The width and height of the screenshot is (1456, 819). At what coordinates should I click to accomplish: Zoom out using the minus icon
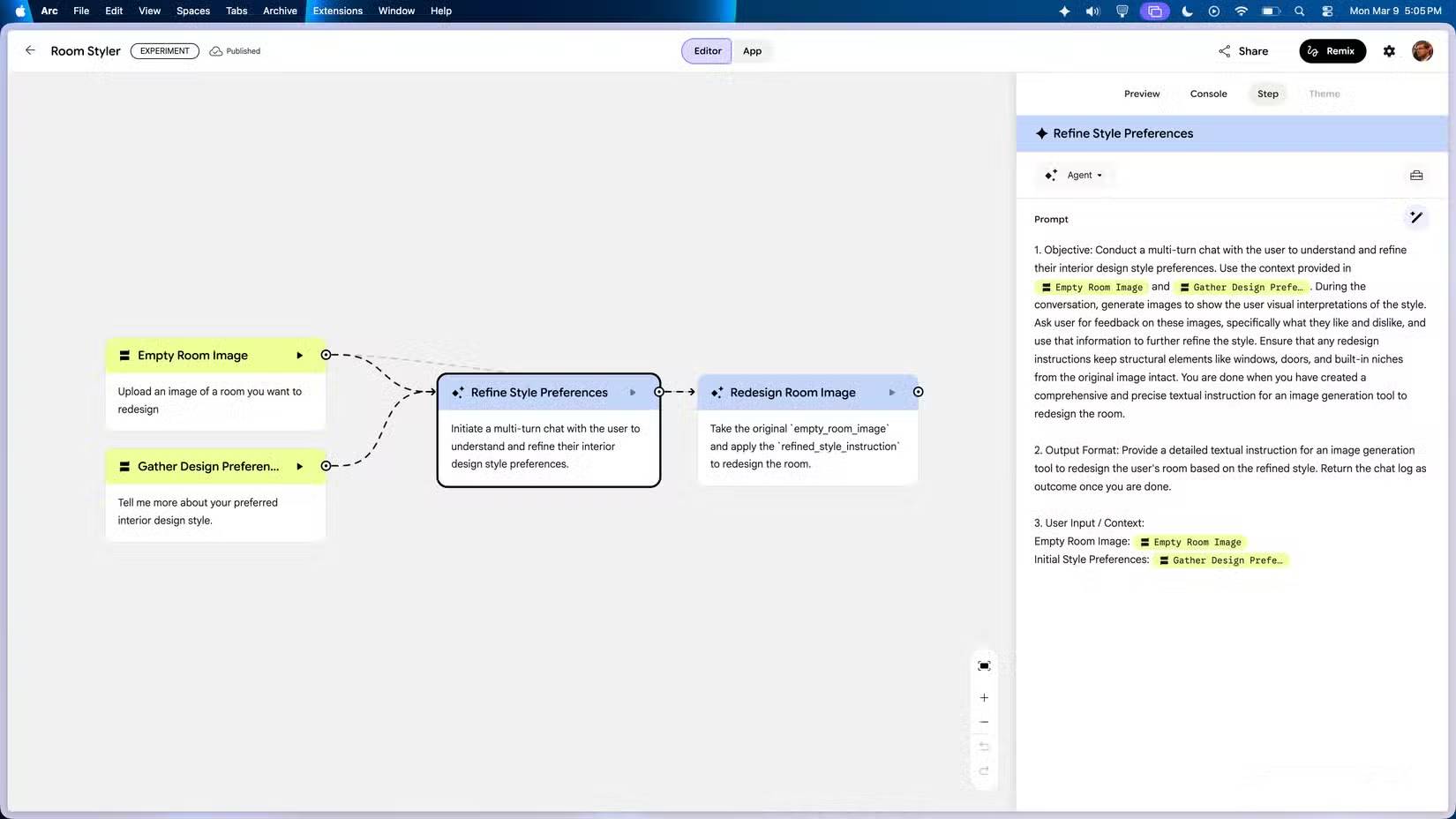[984, 722]
